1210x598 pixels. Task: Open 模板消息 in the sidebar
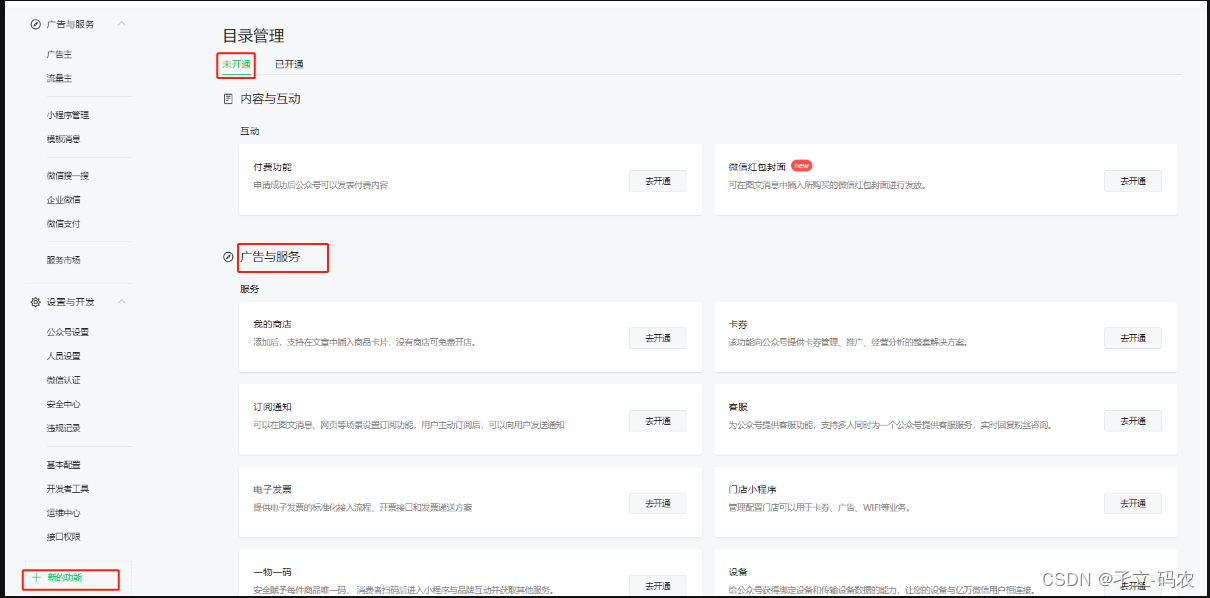pos(63,139)
